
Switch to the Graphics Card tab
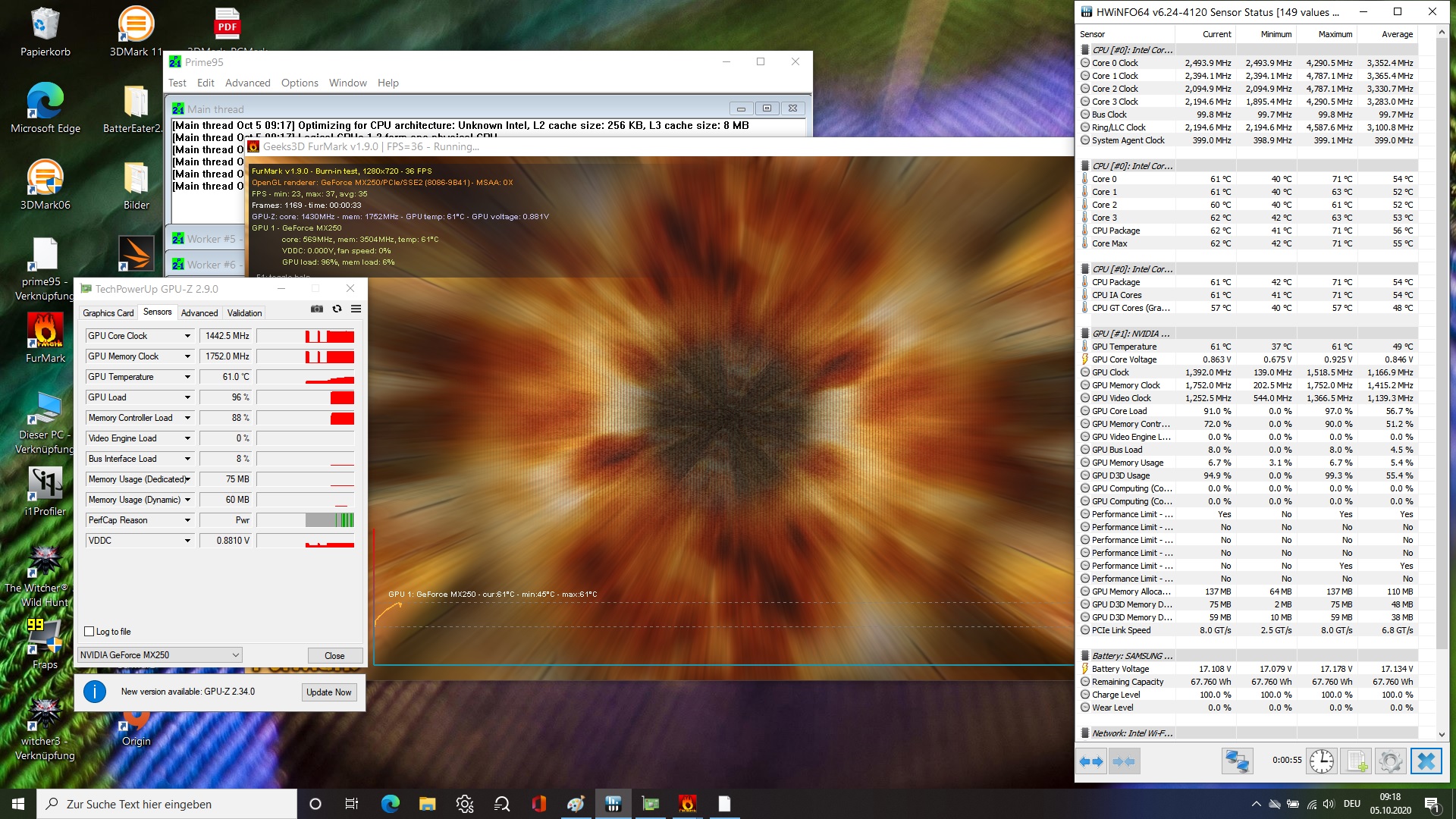point(108,312)
